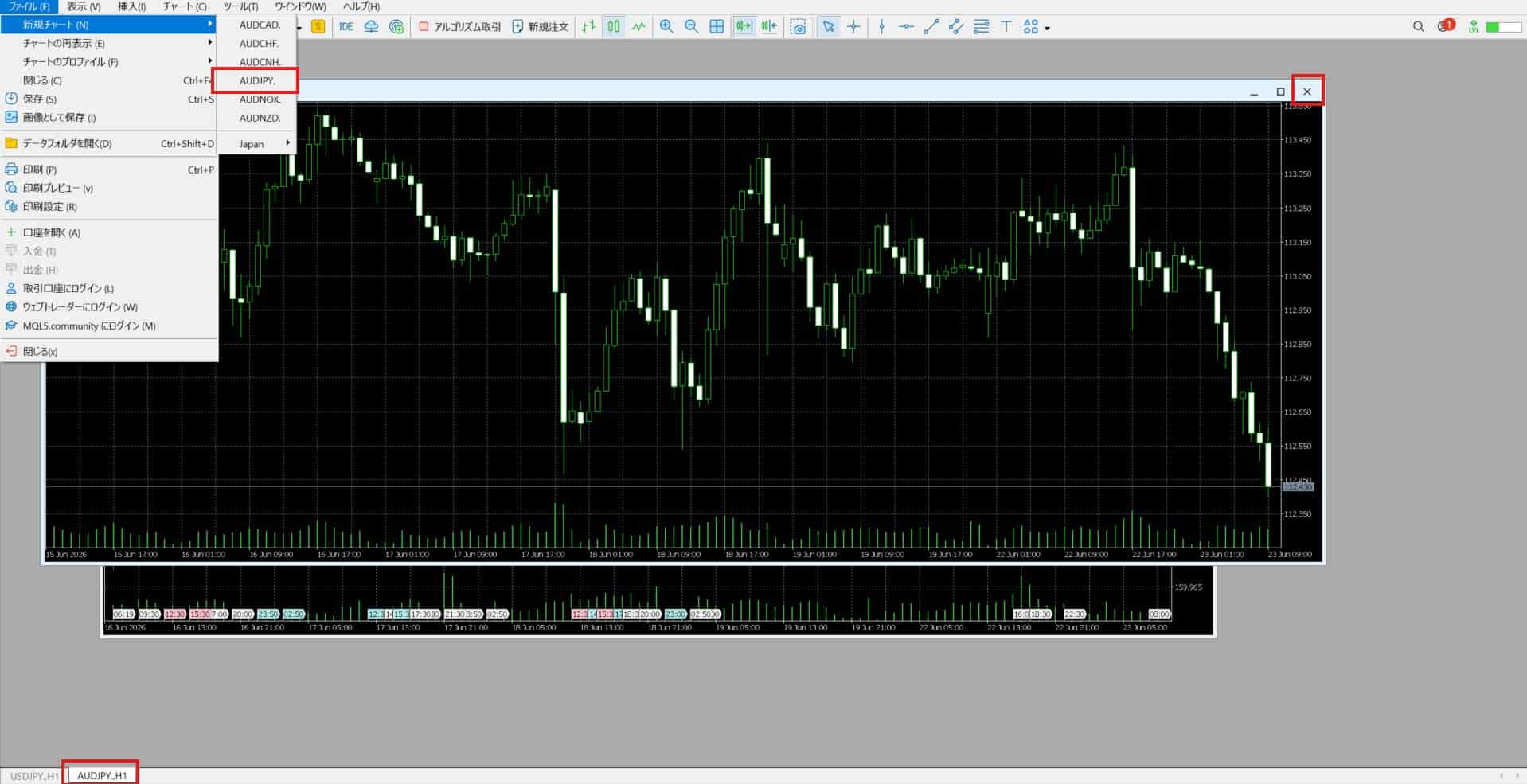Click the 新規注文 new order button
1527x784 pixels.
pos(541,27)
